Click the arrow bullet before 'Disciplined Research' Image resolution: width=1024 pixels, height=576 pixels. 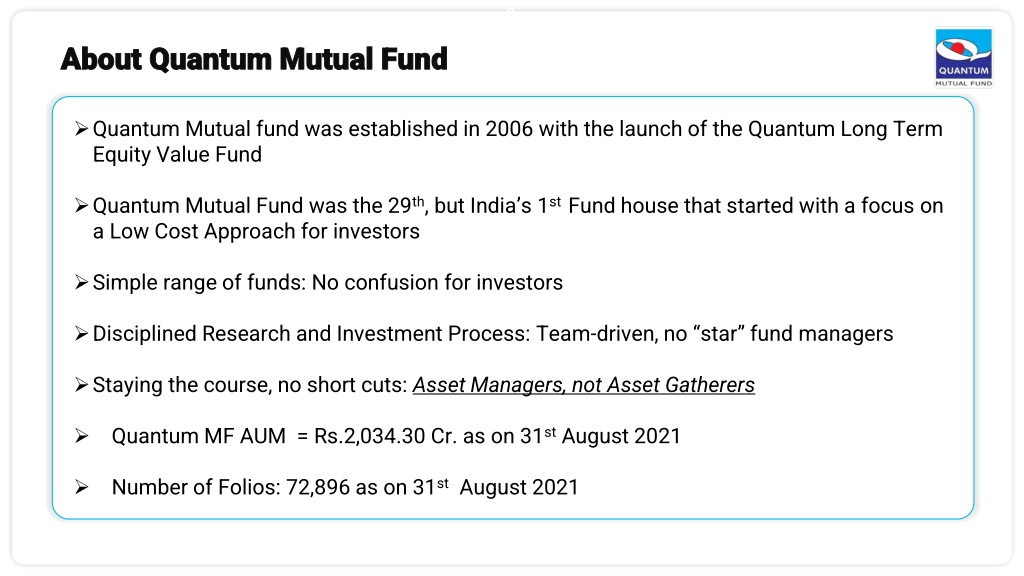click(x=81, y=334)
